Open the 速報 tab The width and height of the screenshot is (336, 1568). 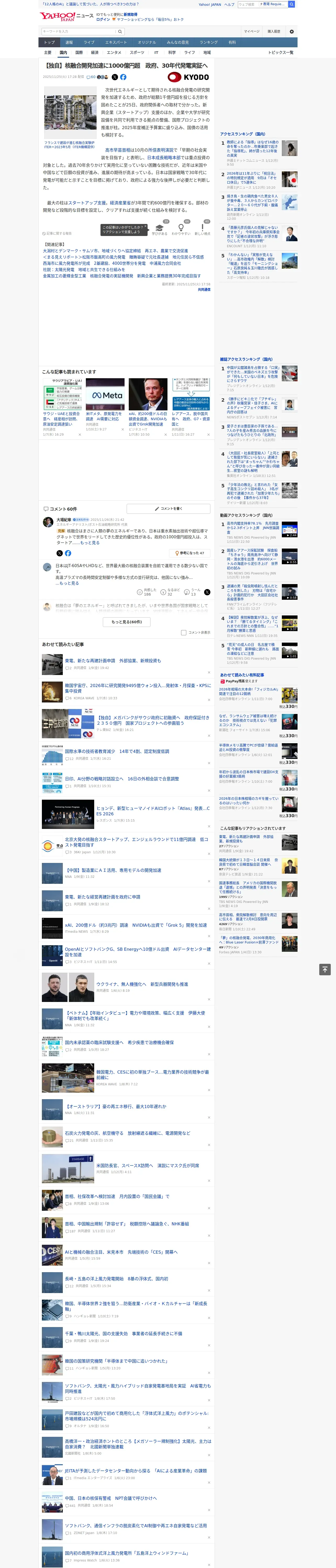pyautogui.click(x=69, y=43)
